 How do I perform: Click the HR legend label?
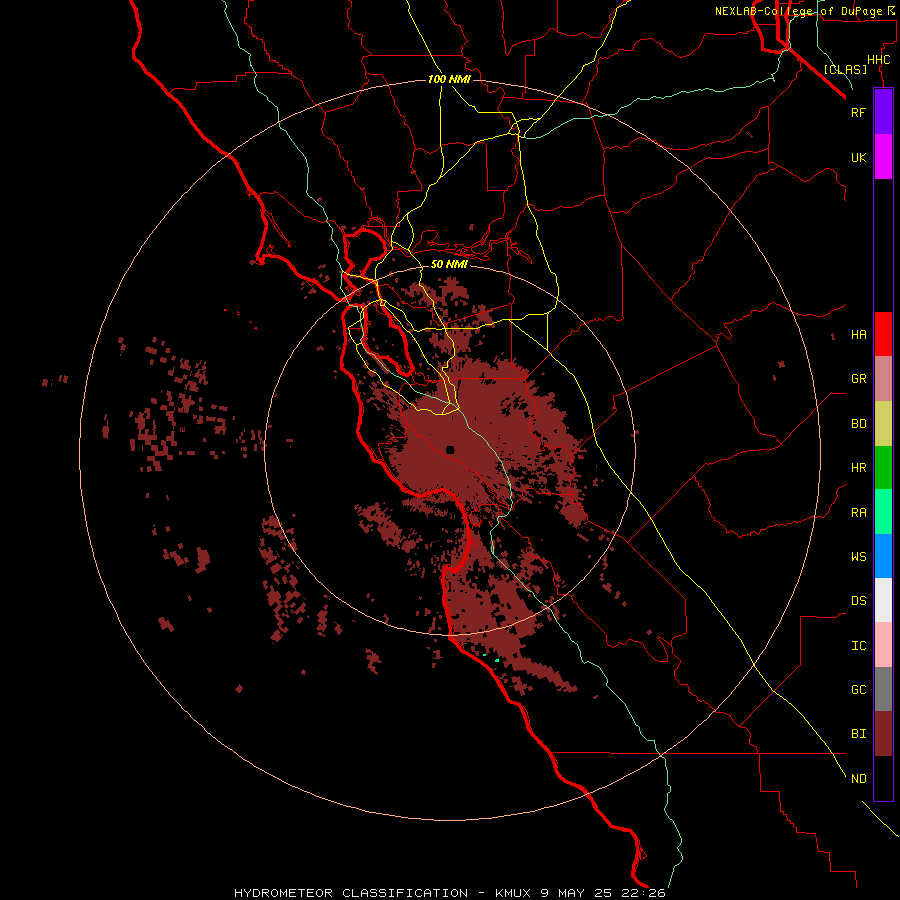click(858, 468)
